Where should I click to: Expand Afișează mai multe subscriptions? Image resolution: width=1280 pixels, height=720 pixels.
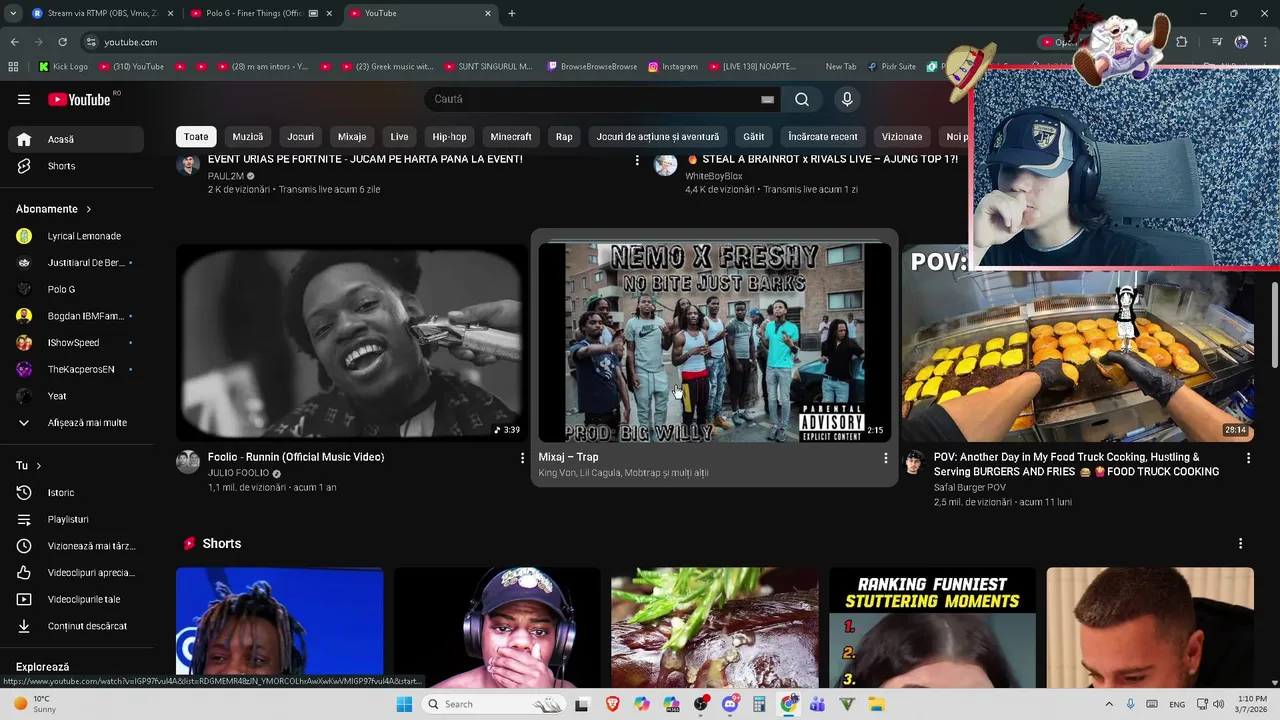pos(76,423)
